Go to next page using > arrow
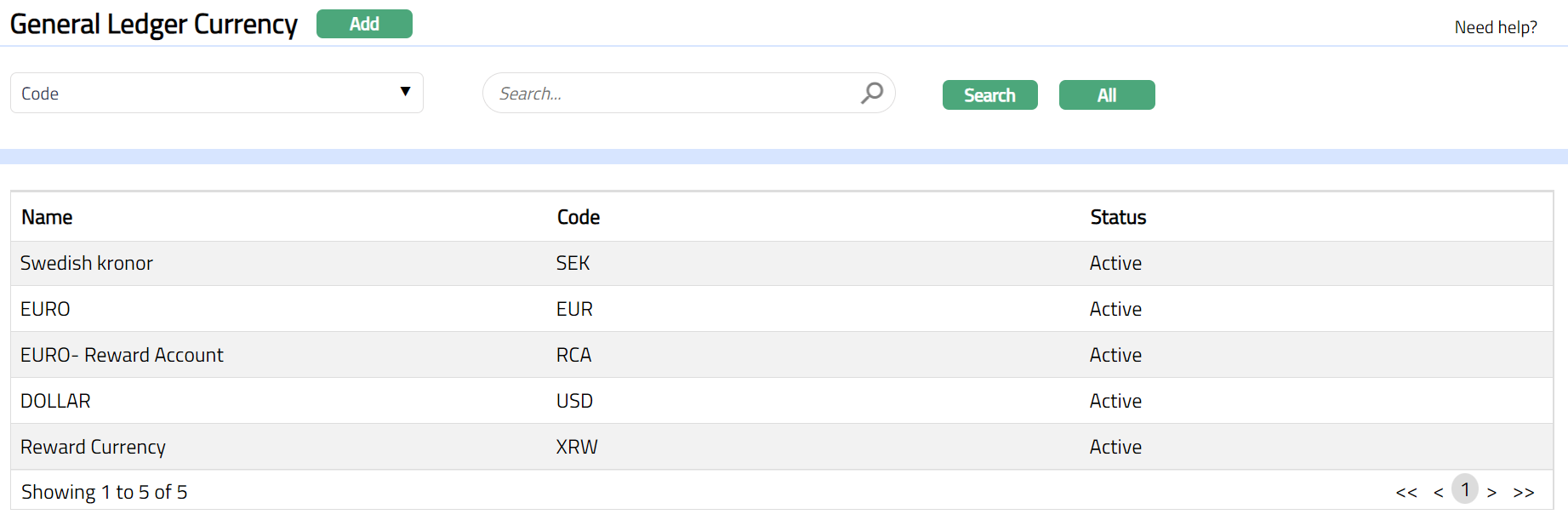 (x=1491, y=492)
